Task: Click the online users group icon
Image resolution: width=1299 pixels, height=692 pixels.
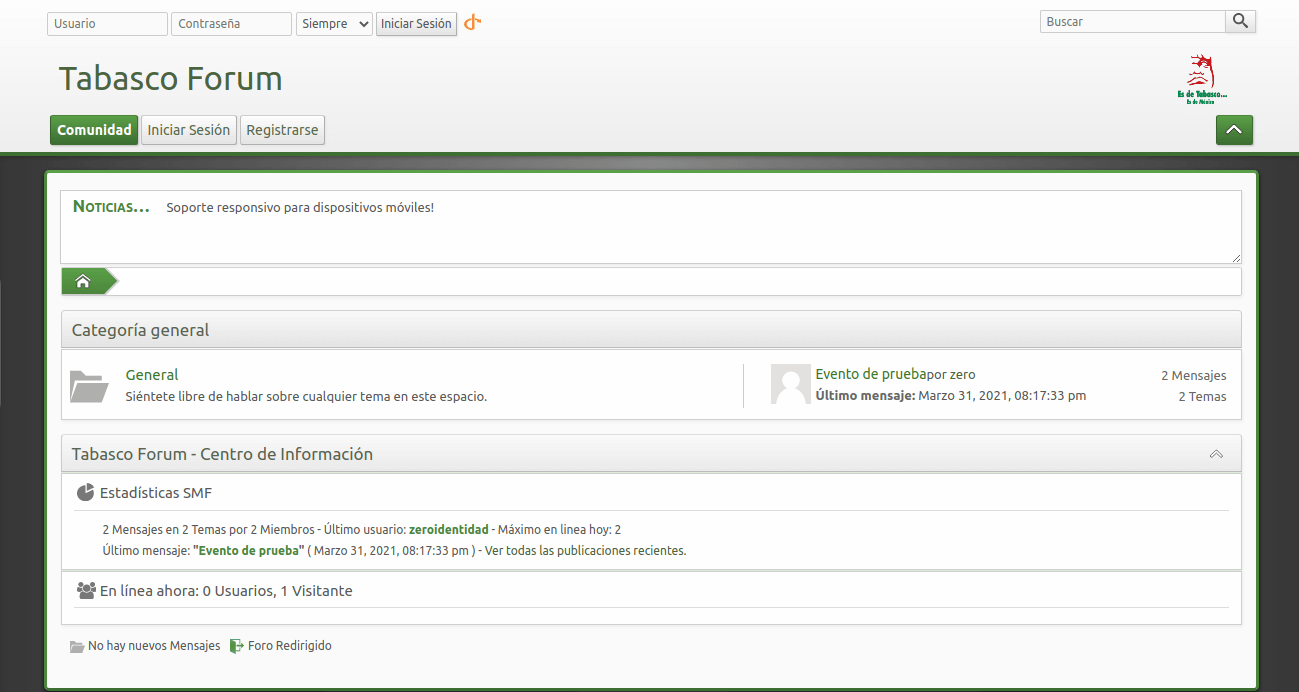Action: click(86, 590)
